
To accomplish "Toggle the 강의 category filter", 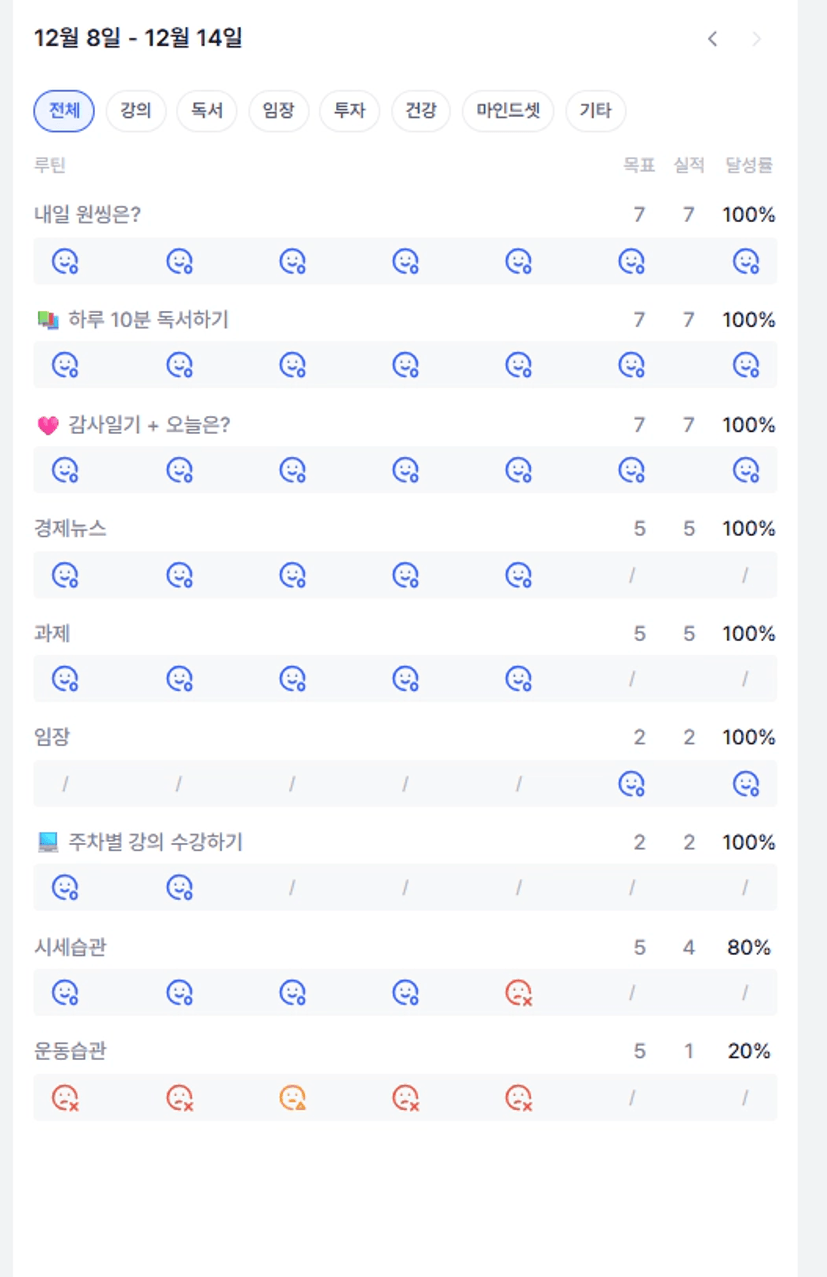I will pos(135,111).
